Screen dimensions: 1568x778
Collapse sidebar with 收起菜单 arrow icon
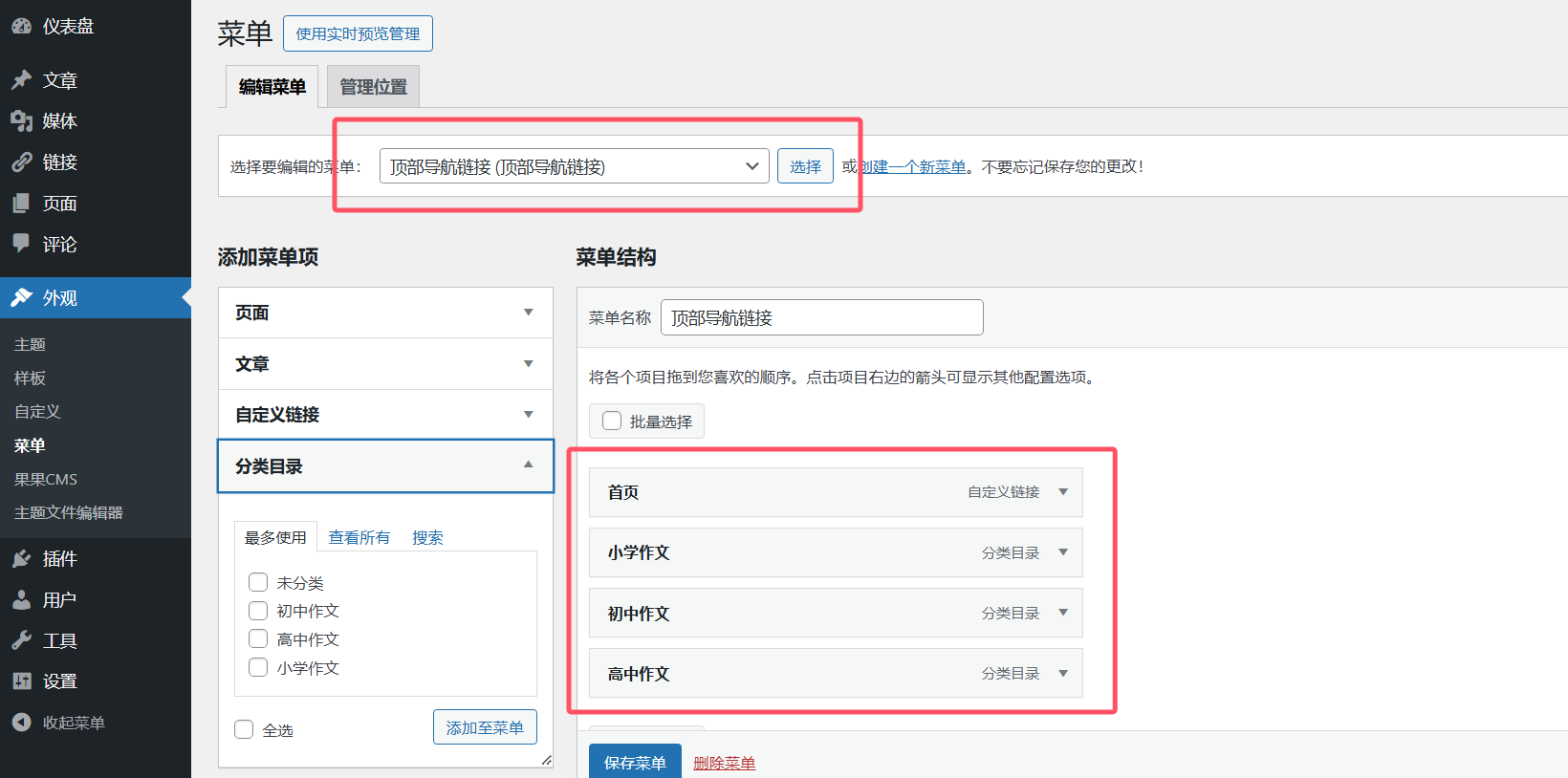(x=21, y=723)
